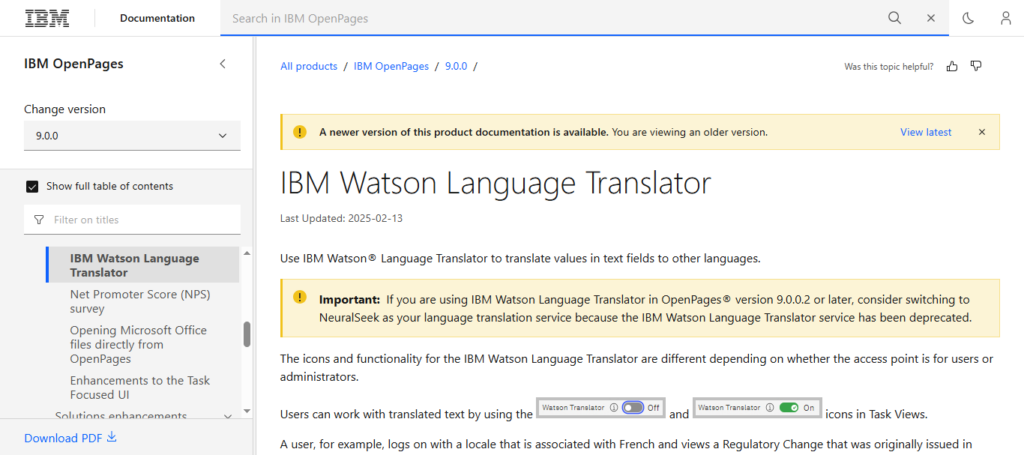Open Solutions enhancements topic

(x=121, y=416)
